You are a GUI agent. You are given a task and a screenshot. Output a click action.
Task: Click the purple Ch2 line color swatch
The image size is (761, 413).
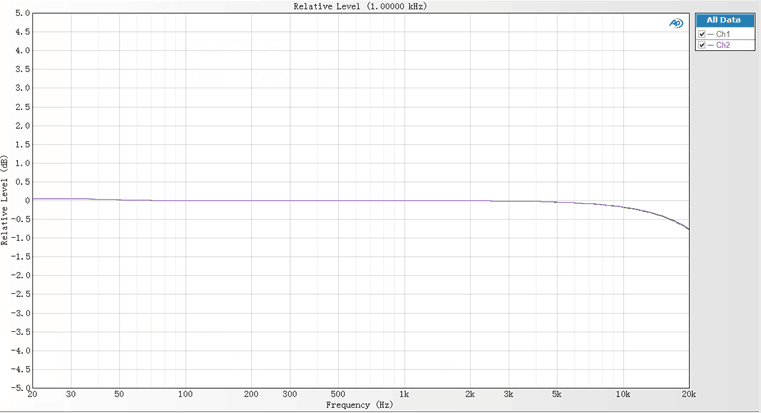pyautogui.click(x=711, y=45)
